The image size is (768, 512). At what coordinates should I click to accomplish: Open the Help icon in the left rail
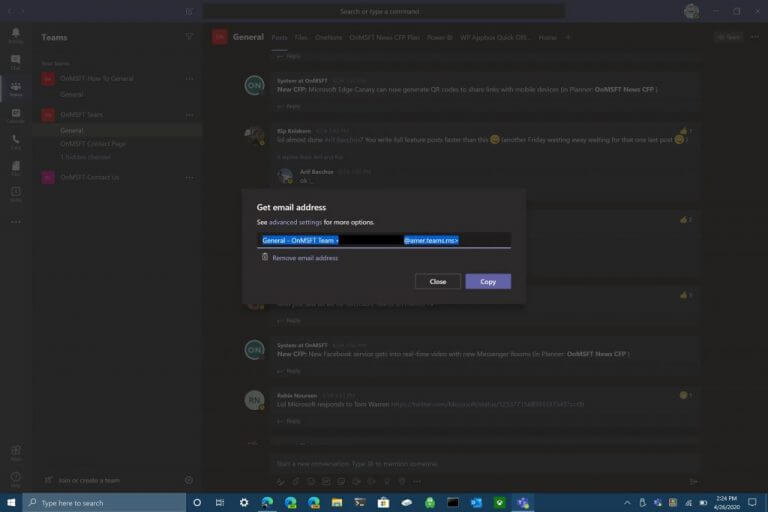pyautogui.click(x=16, y=479)
